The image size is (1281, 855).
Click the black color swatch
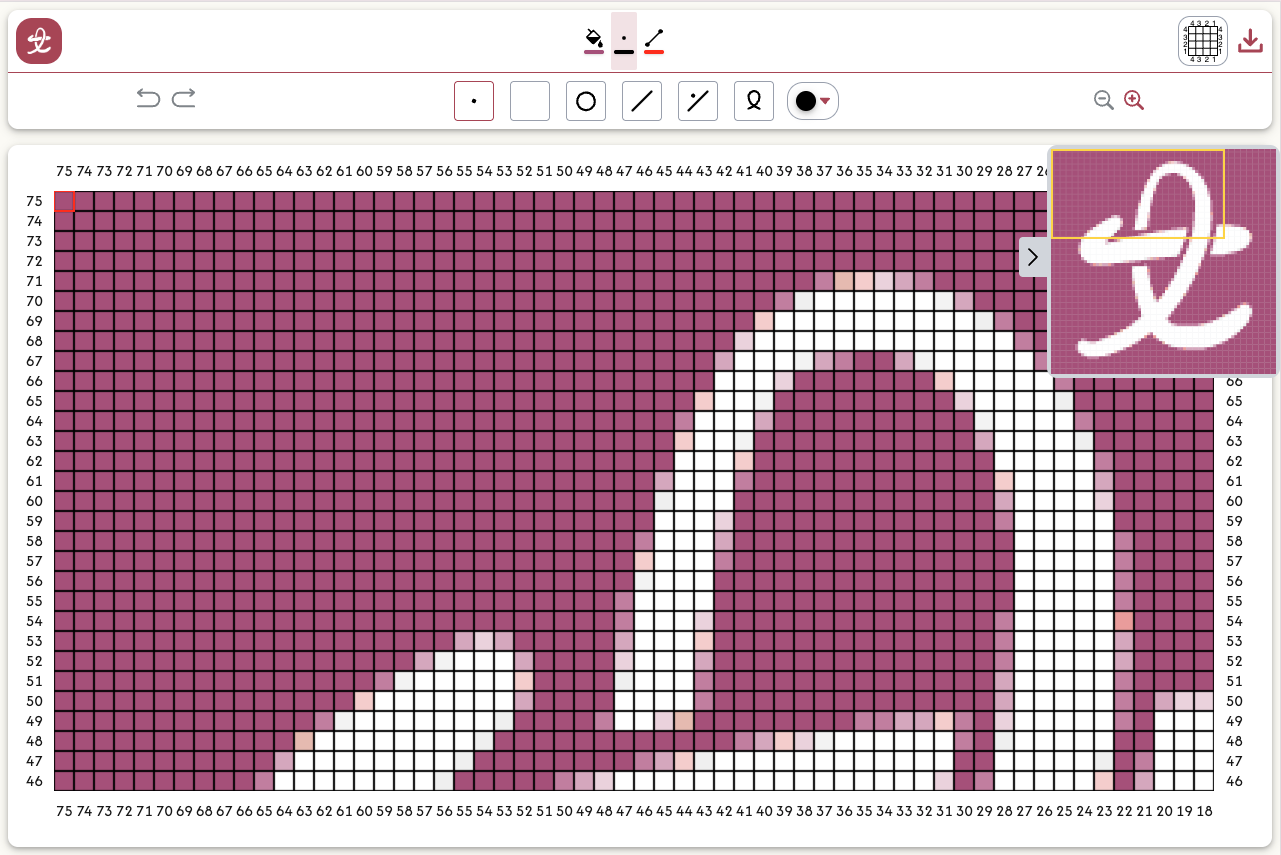806,100
